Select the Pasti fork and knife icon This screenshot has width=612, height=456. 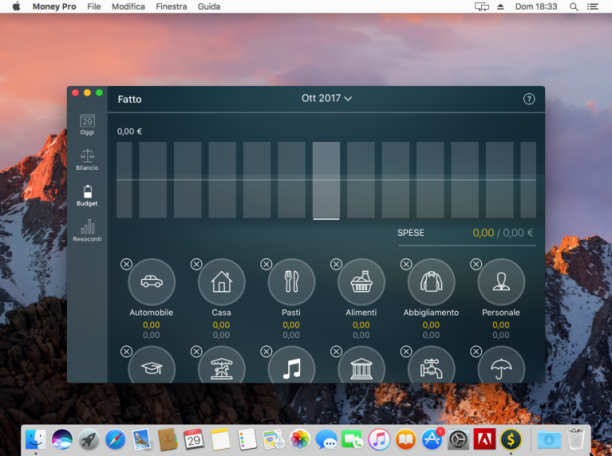coord(291,282)
